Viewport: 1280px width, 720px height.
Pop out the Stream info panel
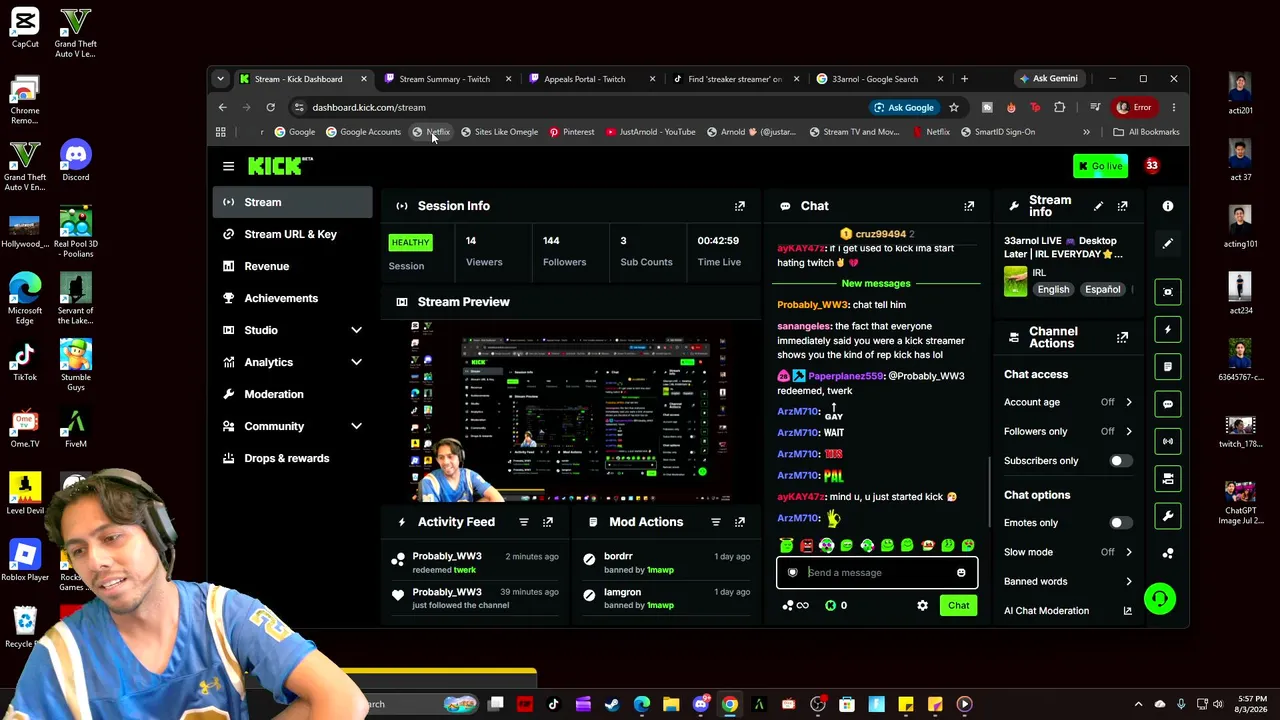click(1122, 206)
